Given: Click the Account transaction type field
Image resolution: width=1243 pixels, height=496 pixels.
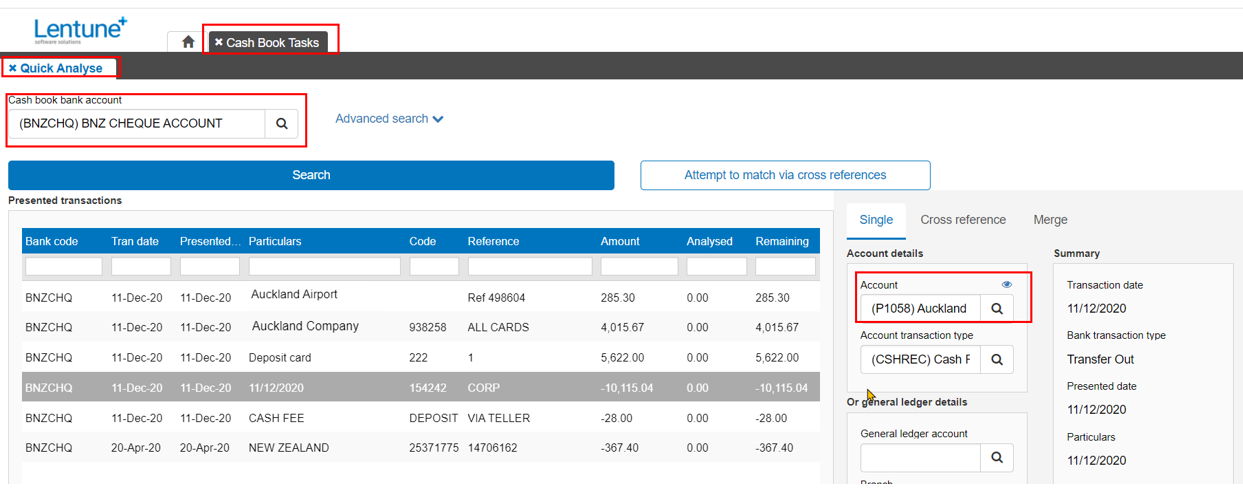Looking at the screenshot, I should [920, 359].
